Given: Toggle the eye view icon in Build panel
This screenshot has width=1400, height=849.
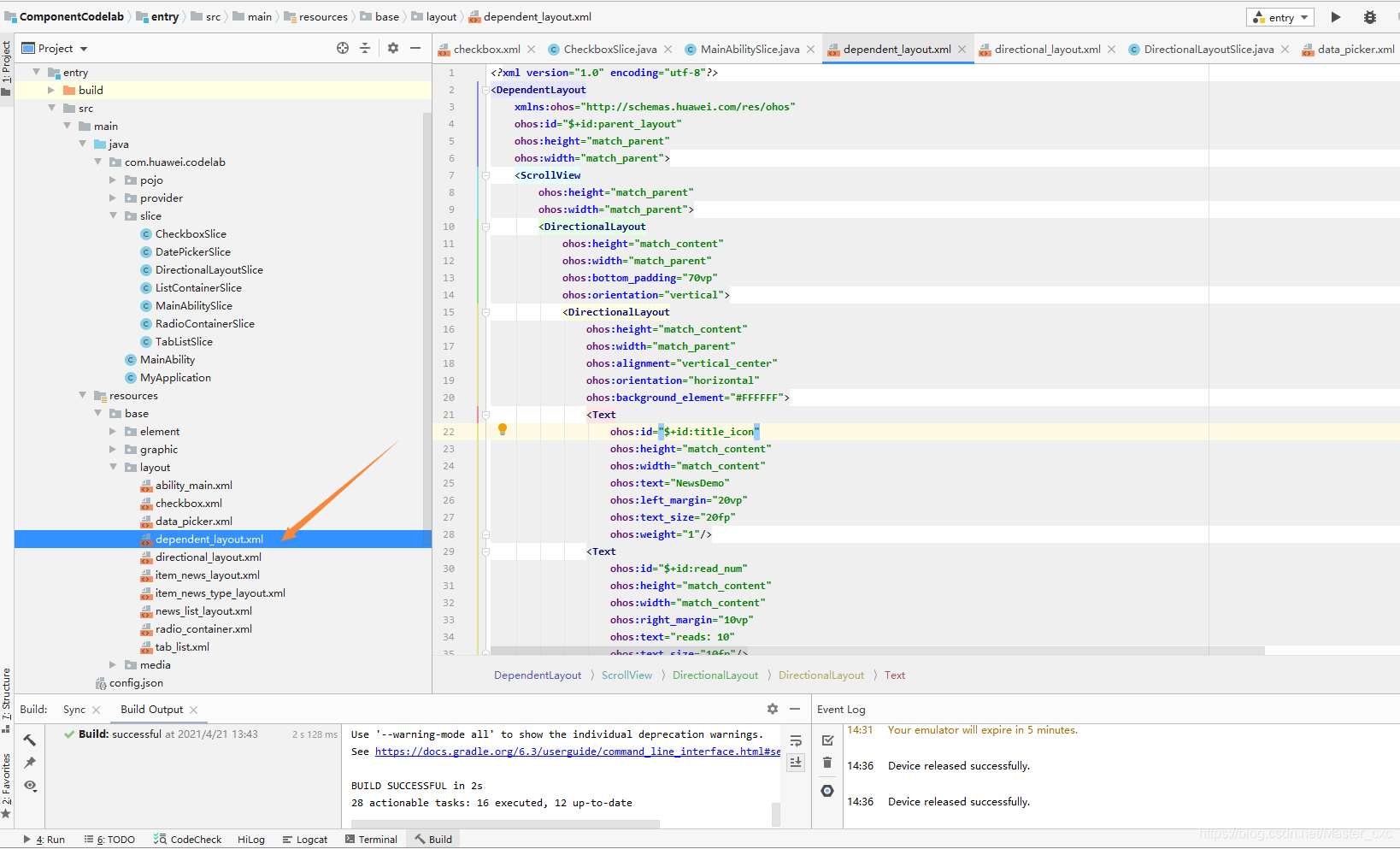Looking at the screenshot, I should point(30,785).
